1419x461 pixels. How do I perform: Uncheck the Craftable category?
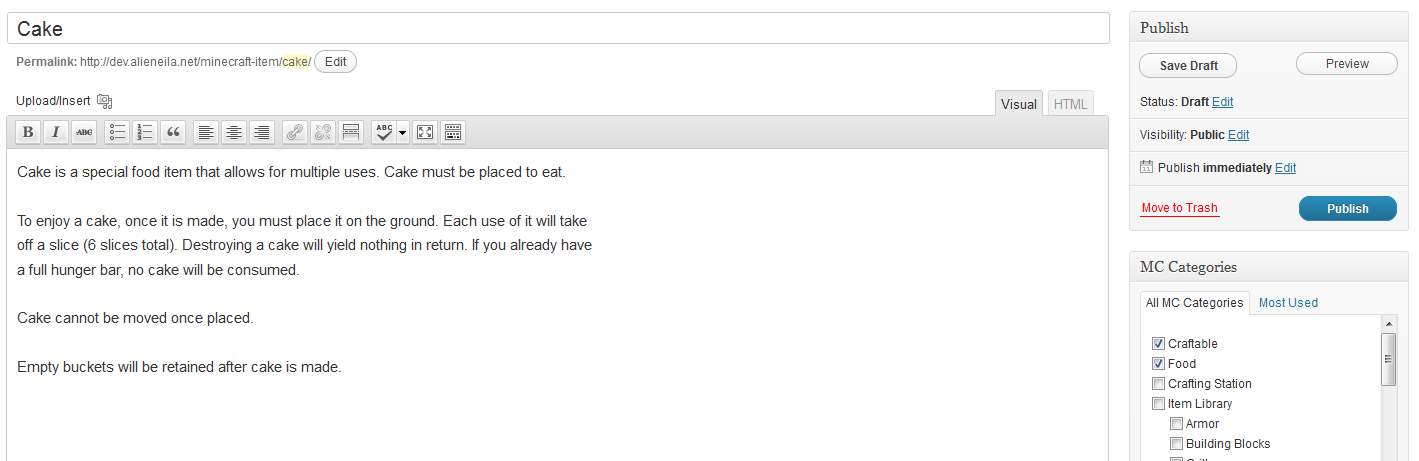[x=1158, y=344]
